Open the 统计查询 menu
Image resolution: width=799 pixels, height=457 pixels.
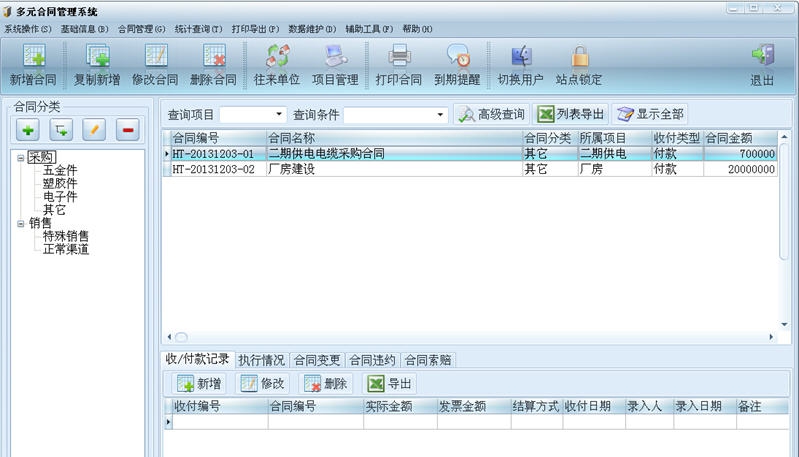198,29
